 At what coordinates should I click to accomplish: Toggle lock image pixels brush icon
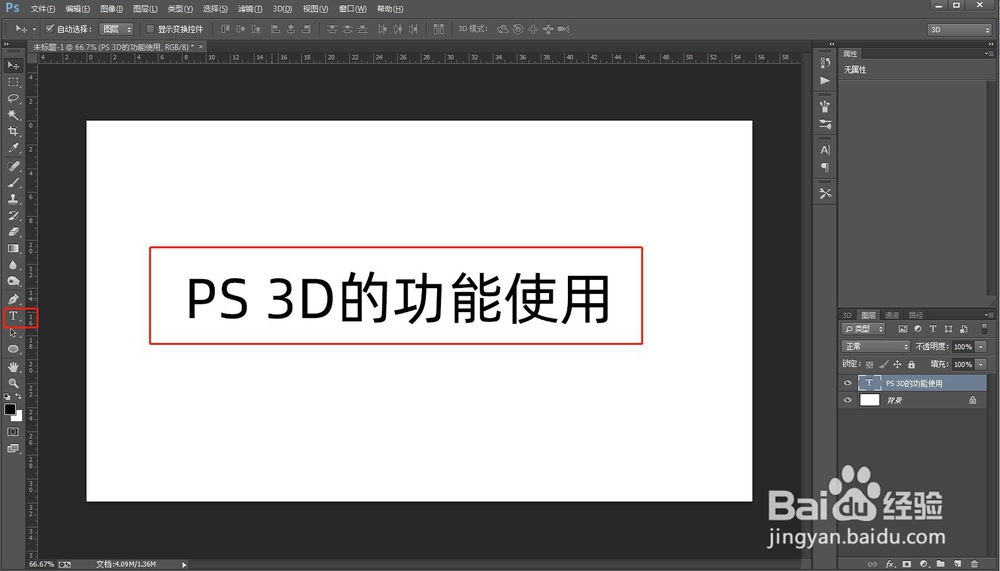883,364
